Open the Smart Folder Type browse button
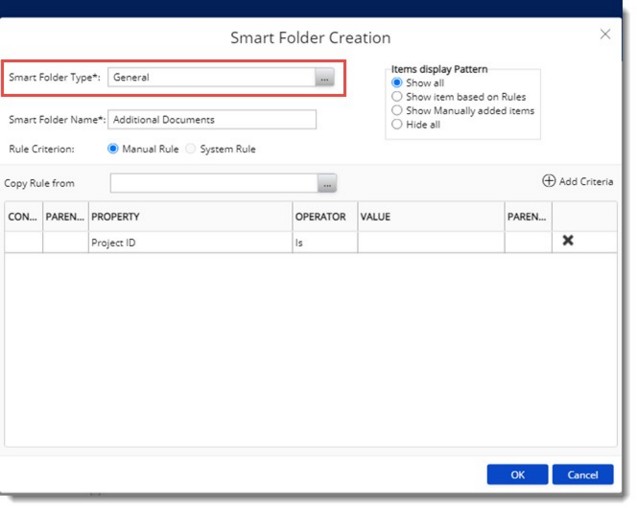 tap(324, 77)
